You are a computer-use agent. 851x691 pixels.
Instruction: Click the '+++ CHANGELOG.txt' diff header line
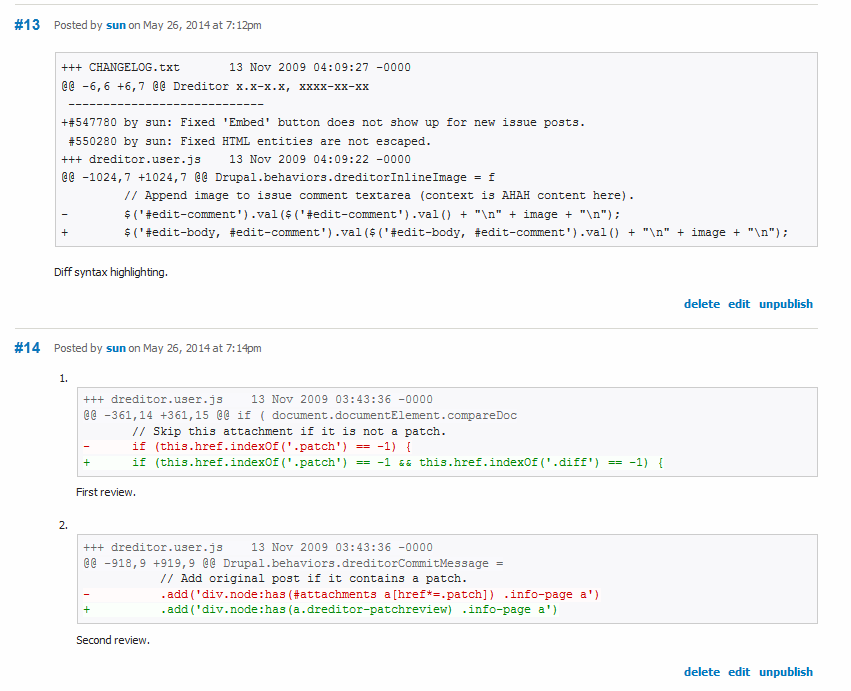point(236,67)
